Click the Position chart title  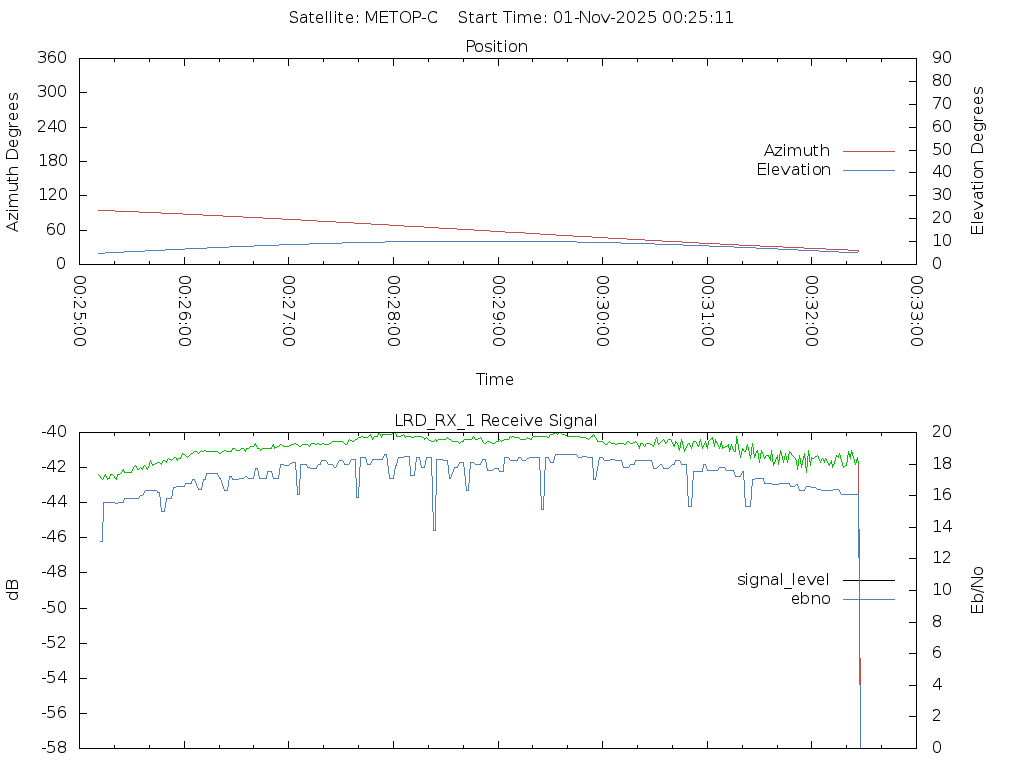click(497, 47)
